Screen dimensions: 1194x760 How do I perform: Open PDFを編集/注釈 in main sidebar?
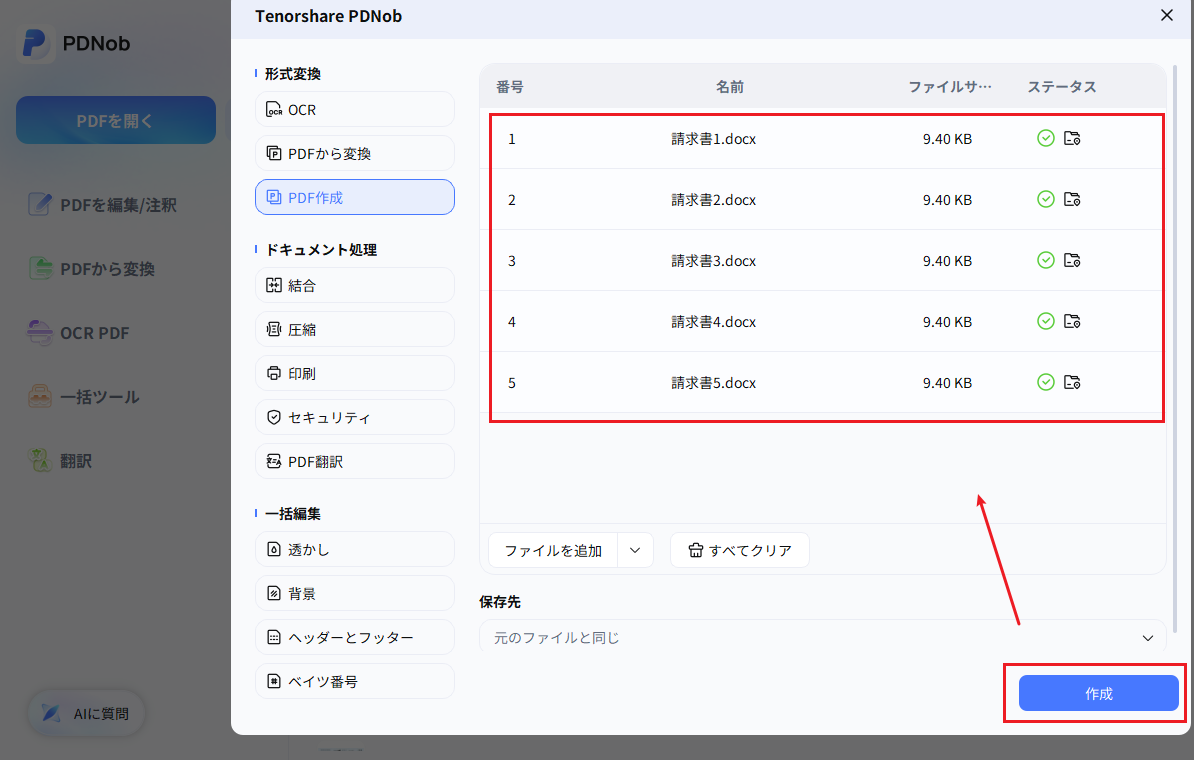(103, 205)
